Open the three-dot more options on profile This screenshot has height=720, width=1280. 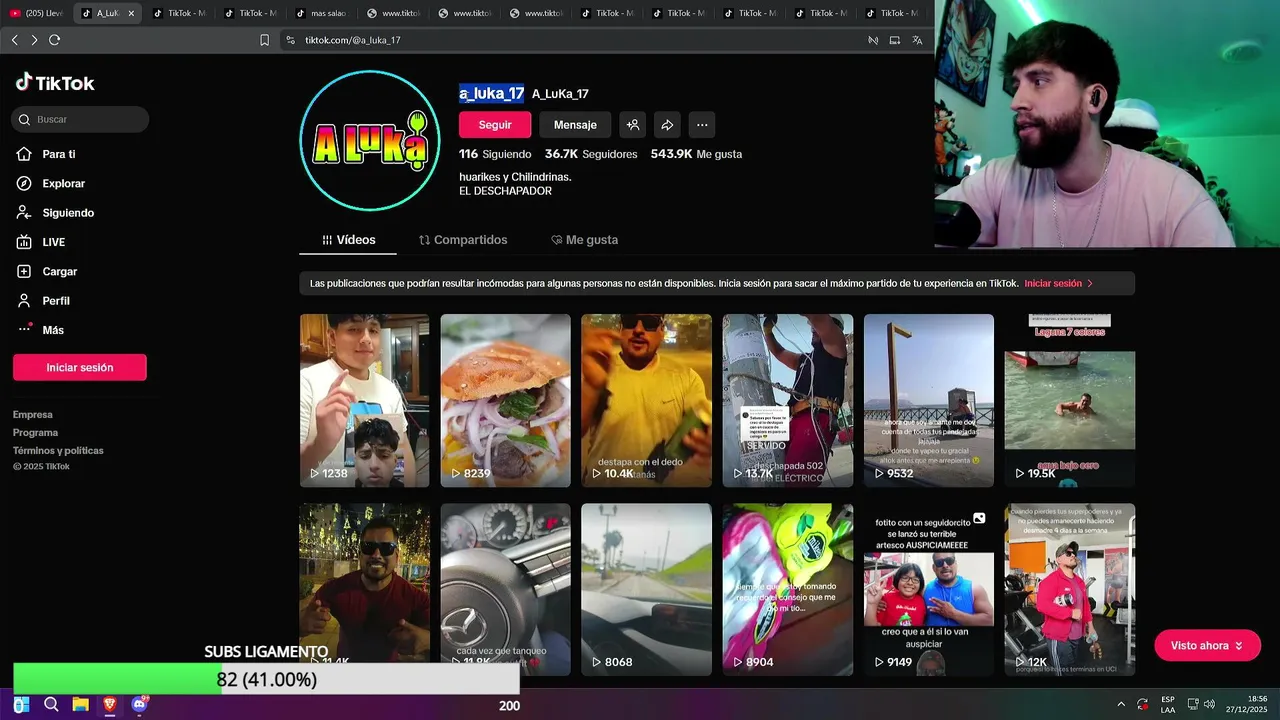point(702,125)
